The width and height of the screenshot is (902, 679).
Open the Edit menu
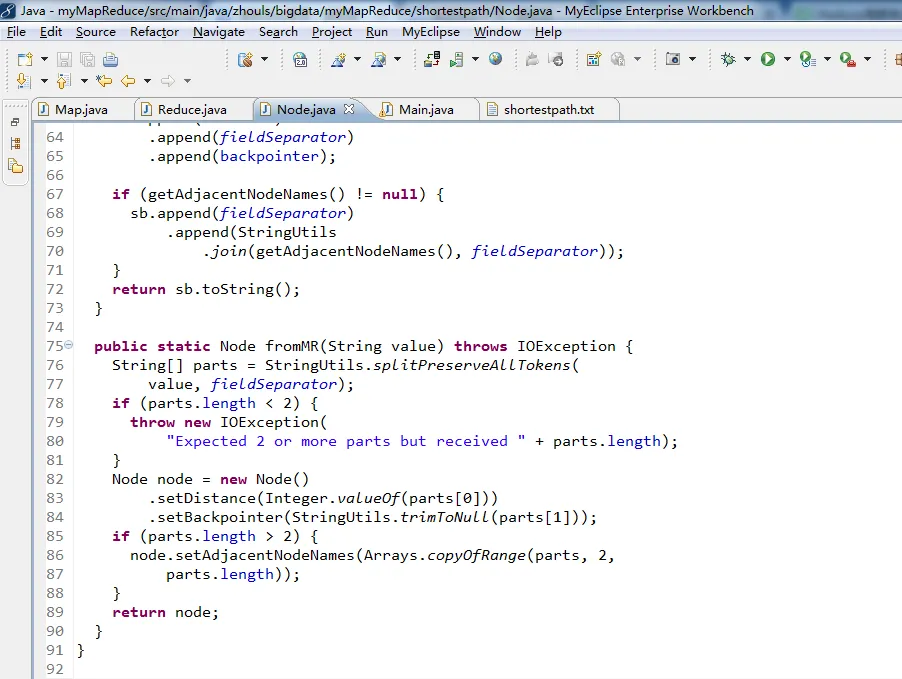tap(51, 32)
